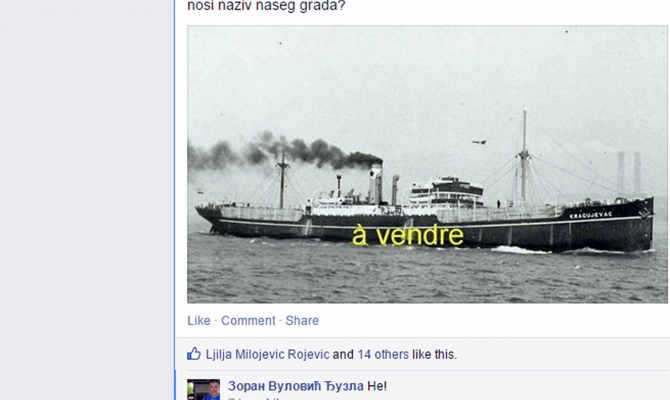Click the comment text "Не!"
This screenshot has height=400, width=670.
(x=377, y=386)
